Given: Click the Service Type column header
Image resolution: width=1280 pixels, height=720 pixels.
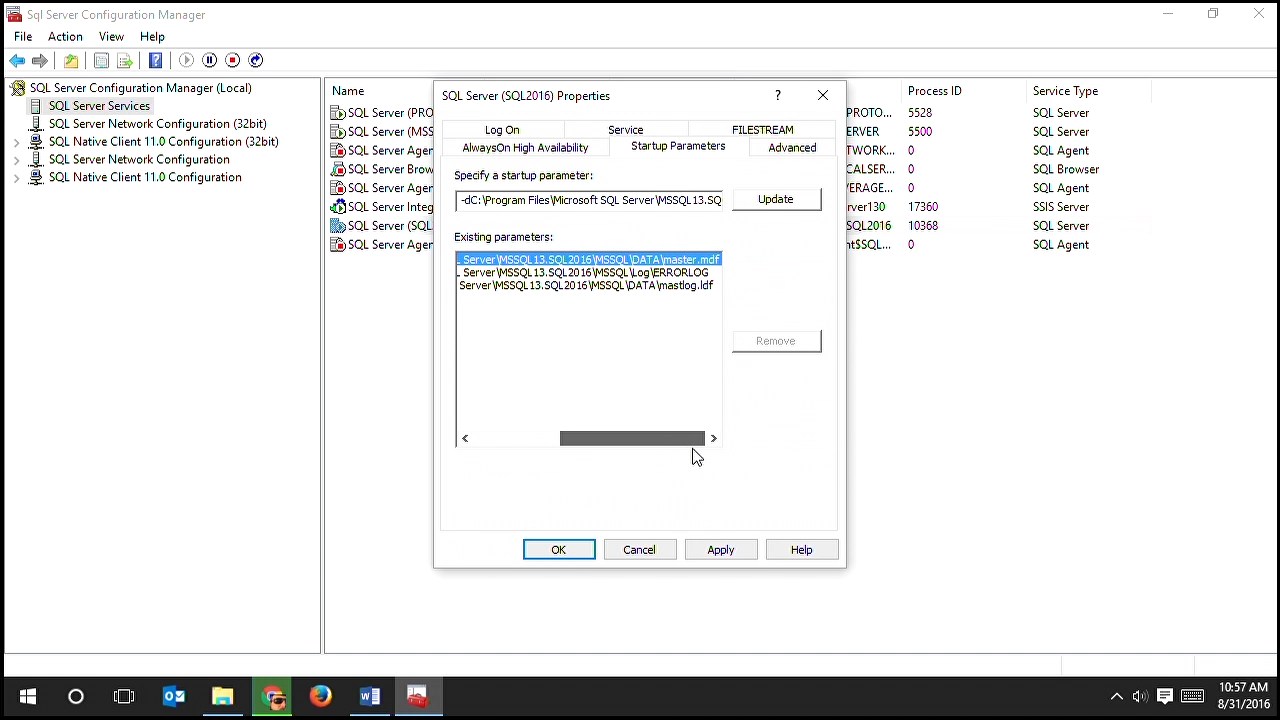Looking at the screenshot, I should point(1065,91).
